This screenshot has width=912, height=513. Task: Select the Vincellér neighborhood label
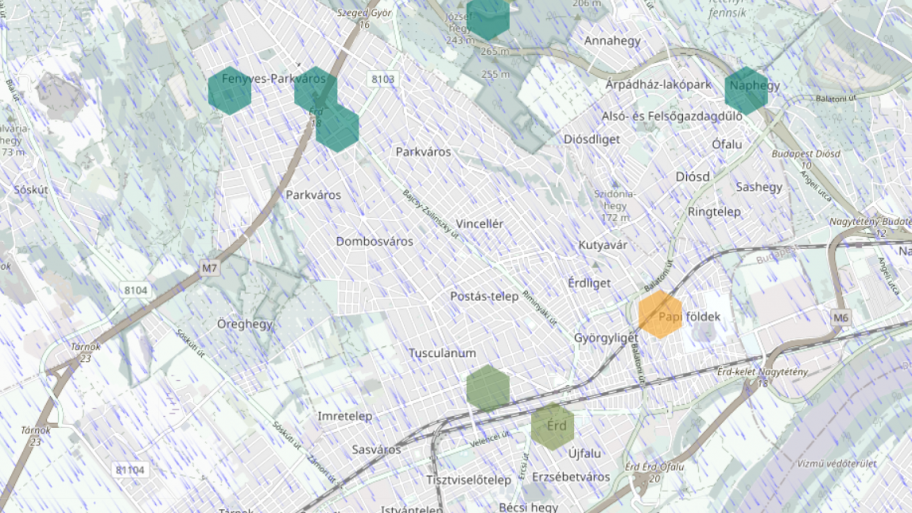[479, 224]
